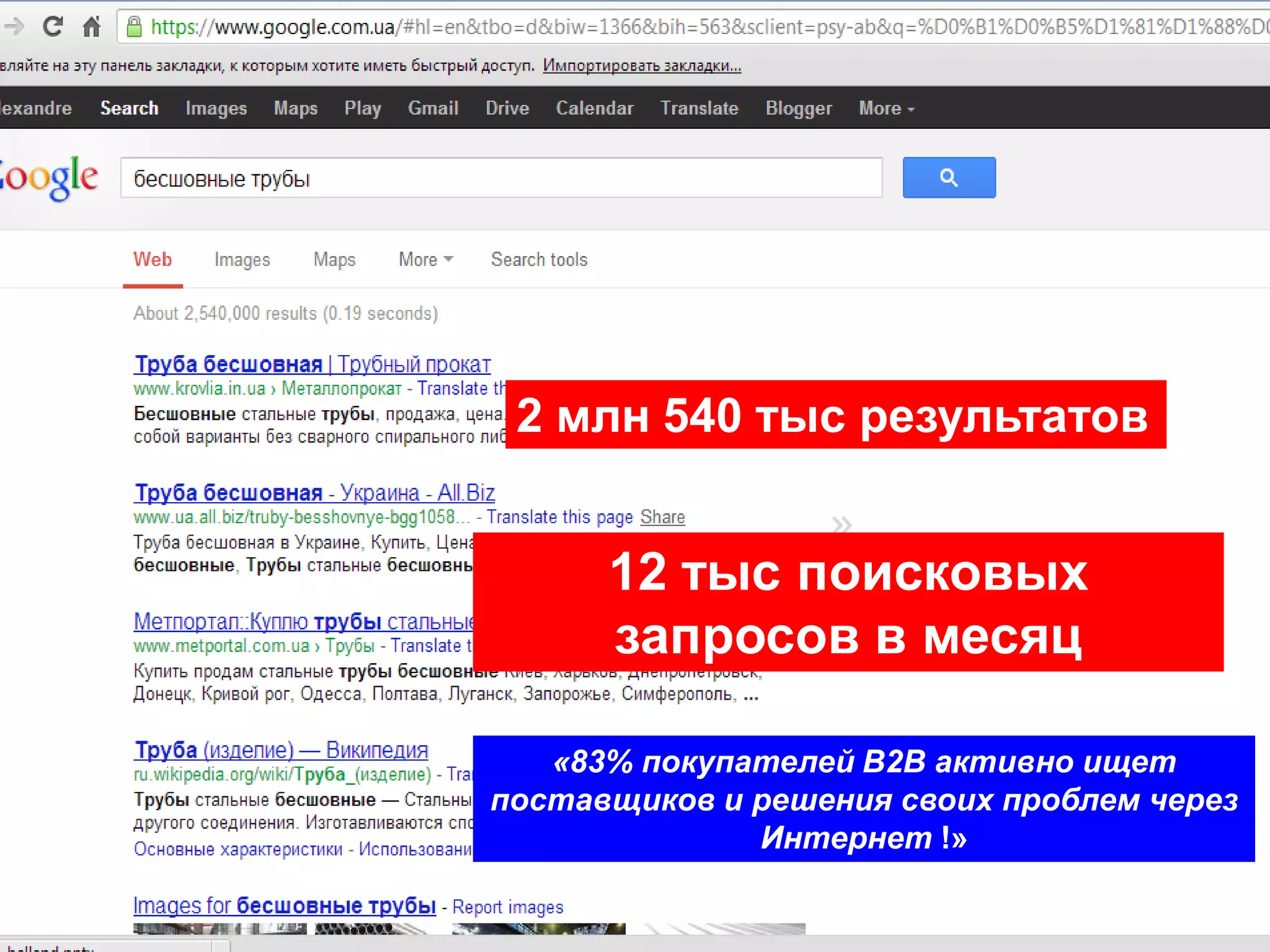Select the Web results tab
The image size is (1270, 952).
(153, 259)
